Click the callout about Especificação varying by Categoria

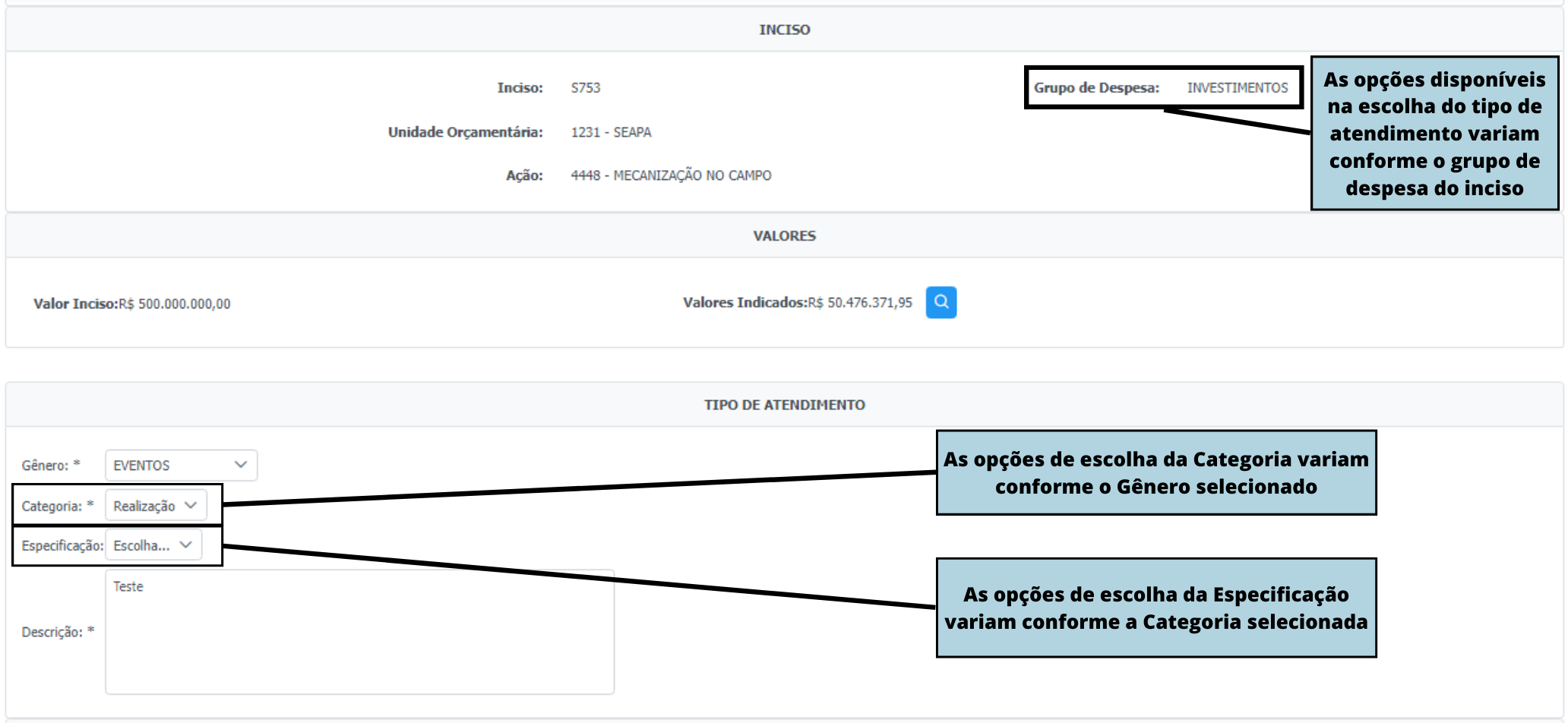click(1155, 608)
